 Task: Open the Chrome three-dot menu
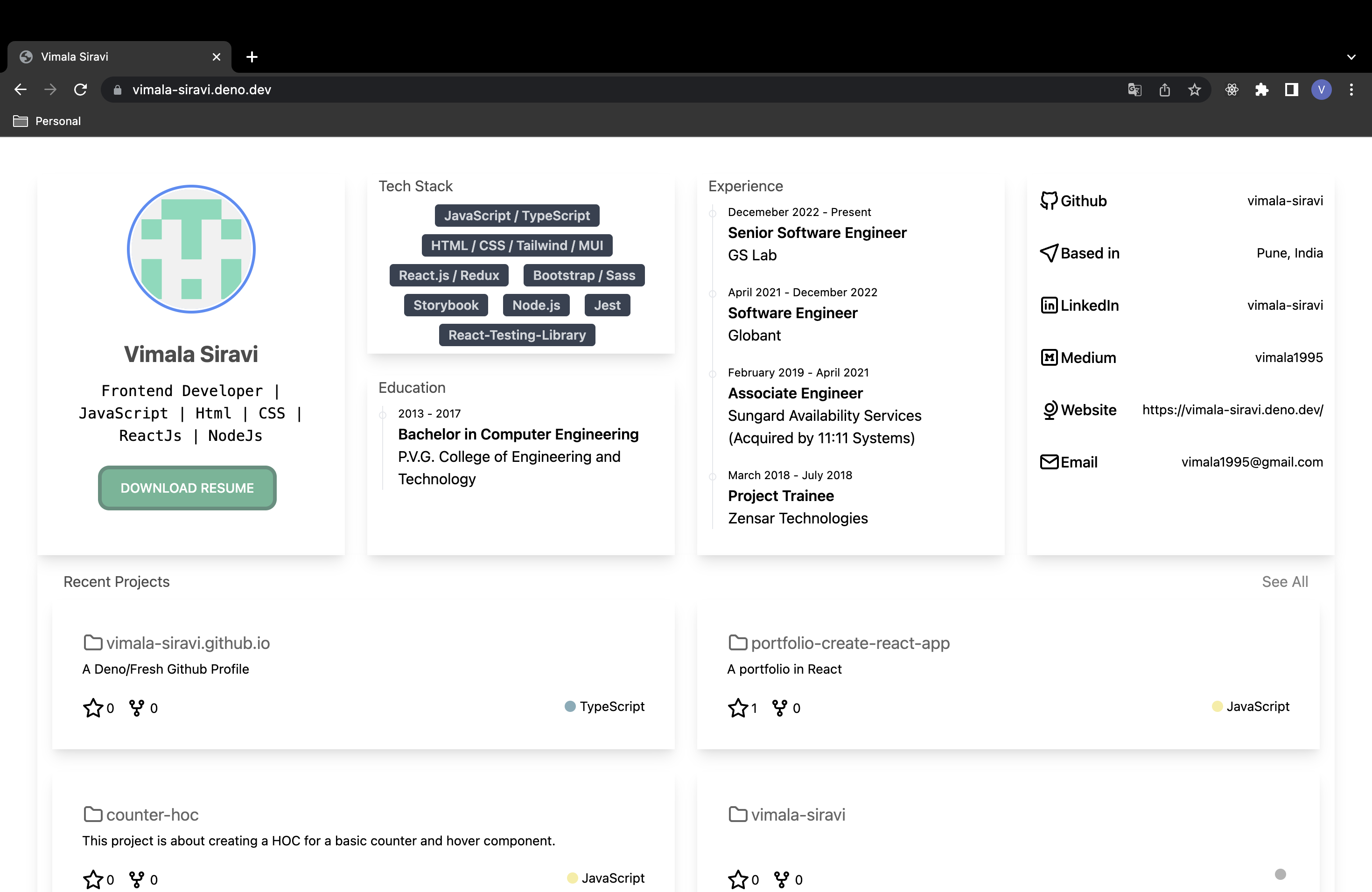1351,89
